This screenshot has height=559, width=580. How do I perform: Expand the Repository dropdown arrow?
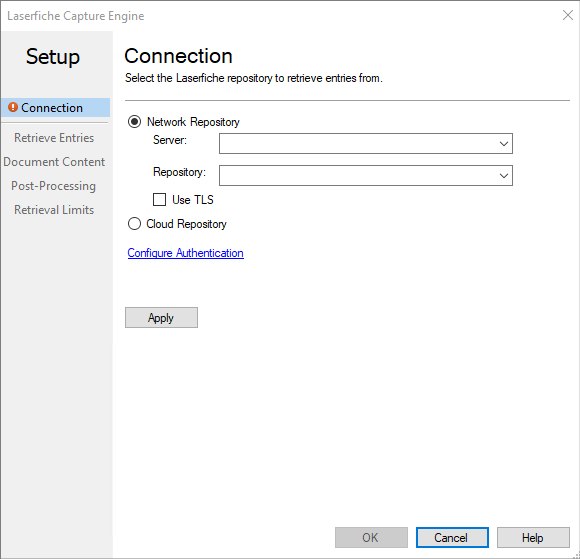coord(503,175)
